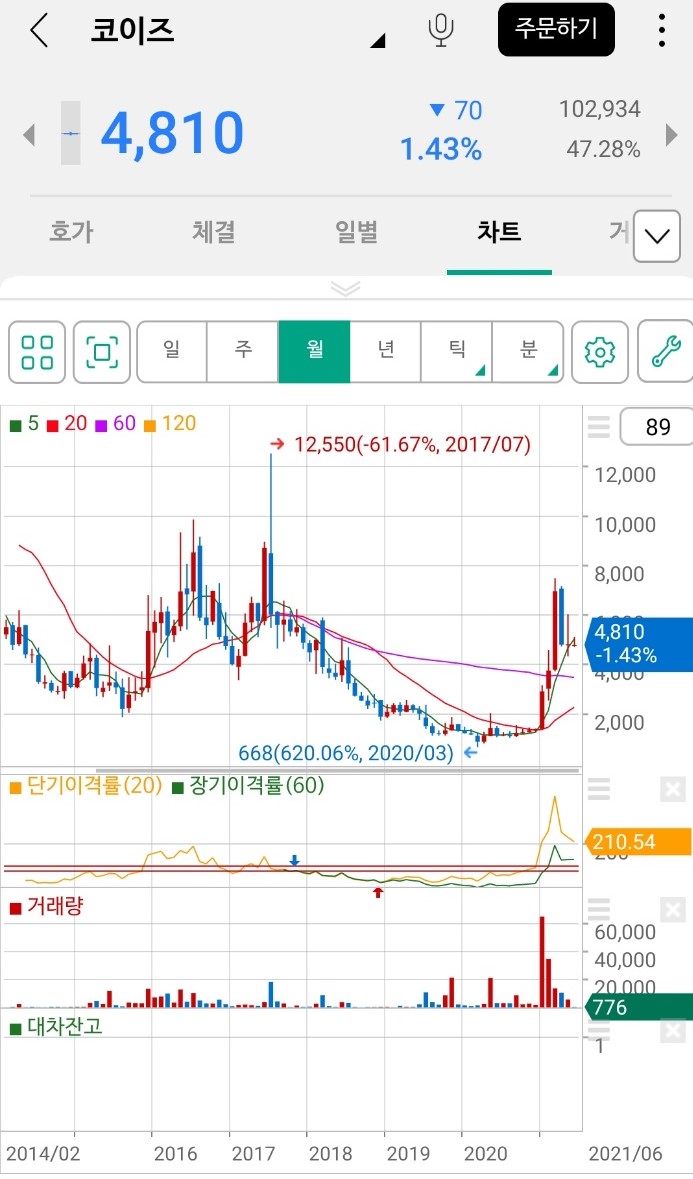The width and height of the screenshot is (693, 1179).
Task: Switch to the 체결 tab
Action: pyautogui.click(x=214, y=232)
